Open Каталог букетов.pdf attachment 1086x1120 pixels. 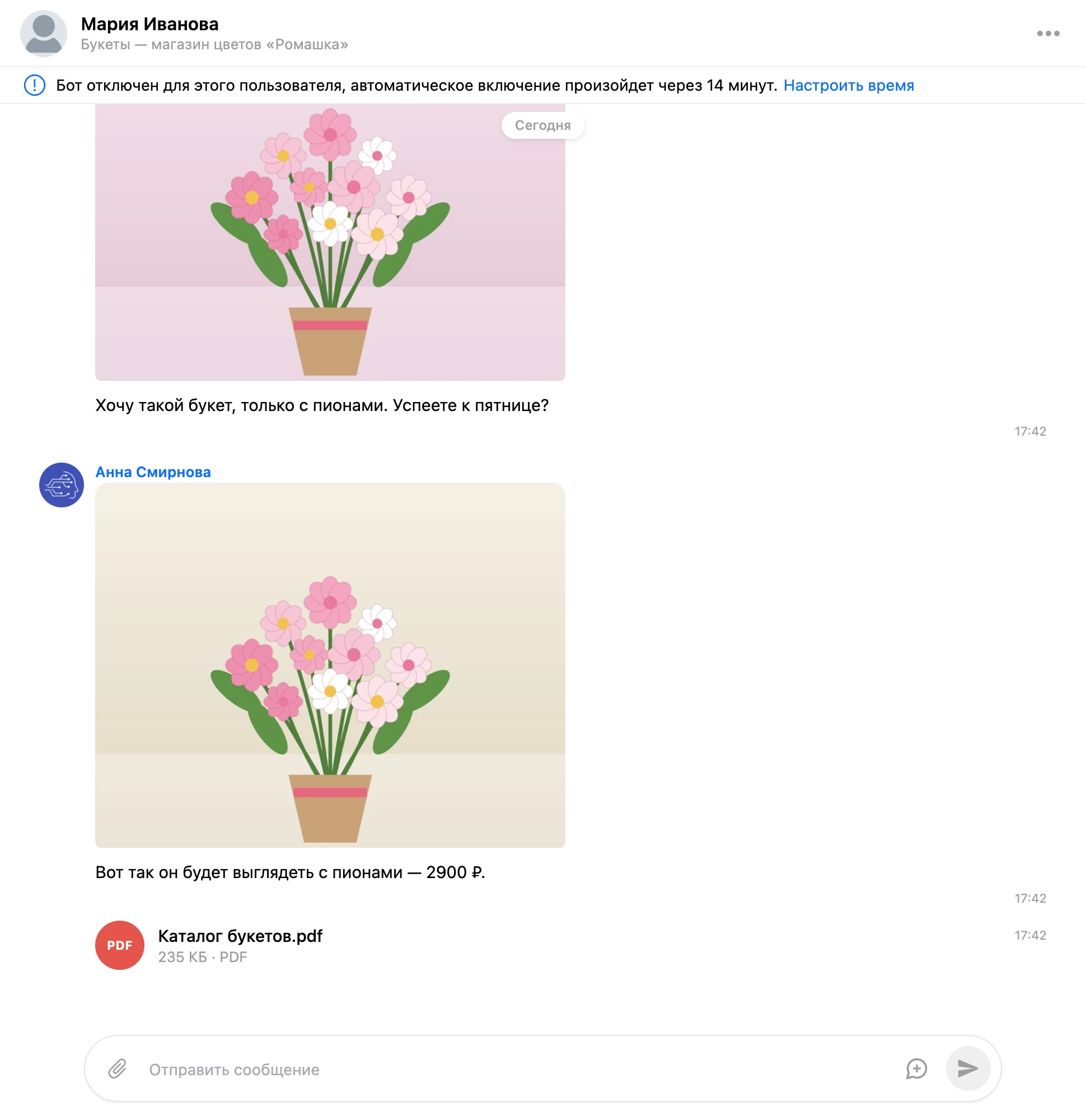[x=241, y=936]
